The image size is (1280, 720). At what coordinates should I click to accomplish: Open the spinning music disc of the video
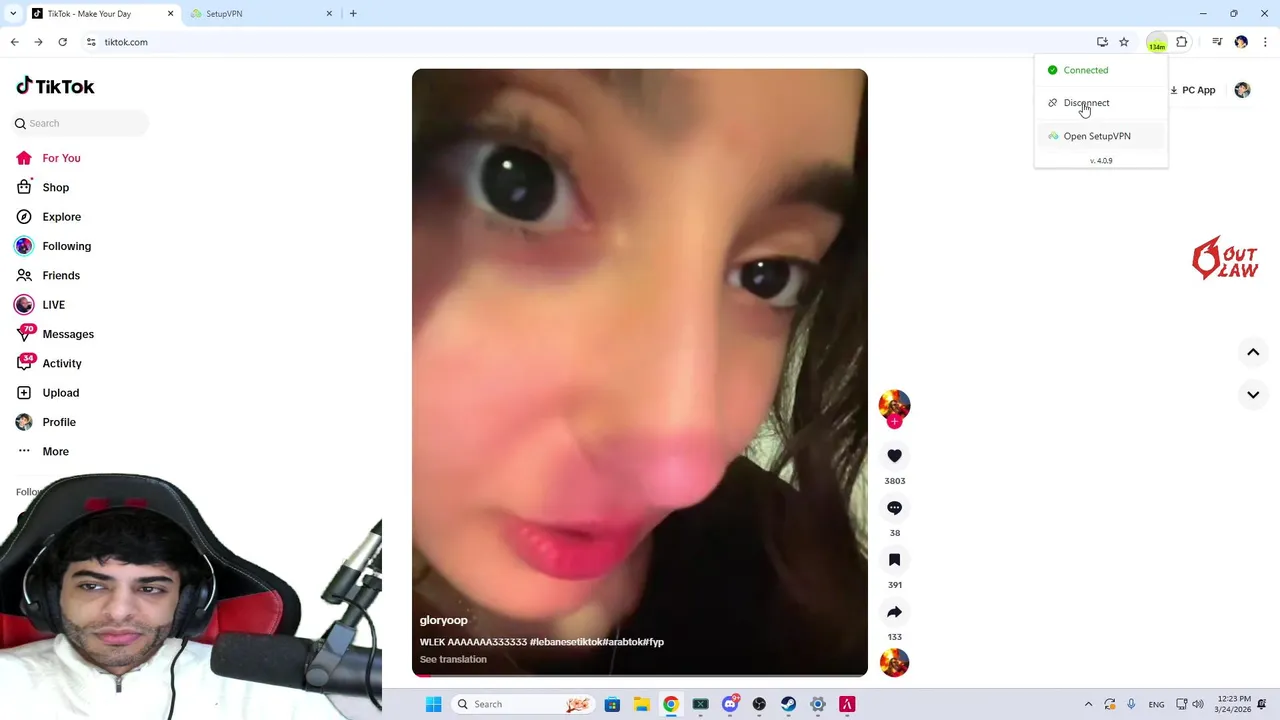(894, 662)
